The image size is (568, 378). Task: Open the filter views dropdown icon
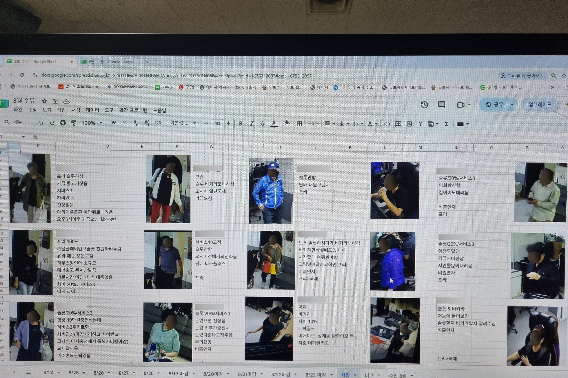point(432,124)
